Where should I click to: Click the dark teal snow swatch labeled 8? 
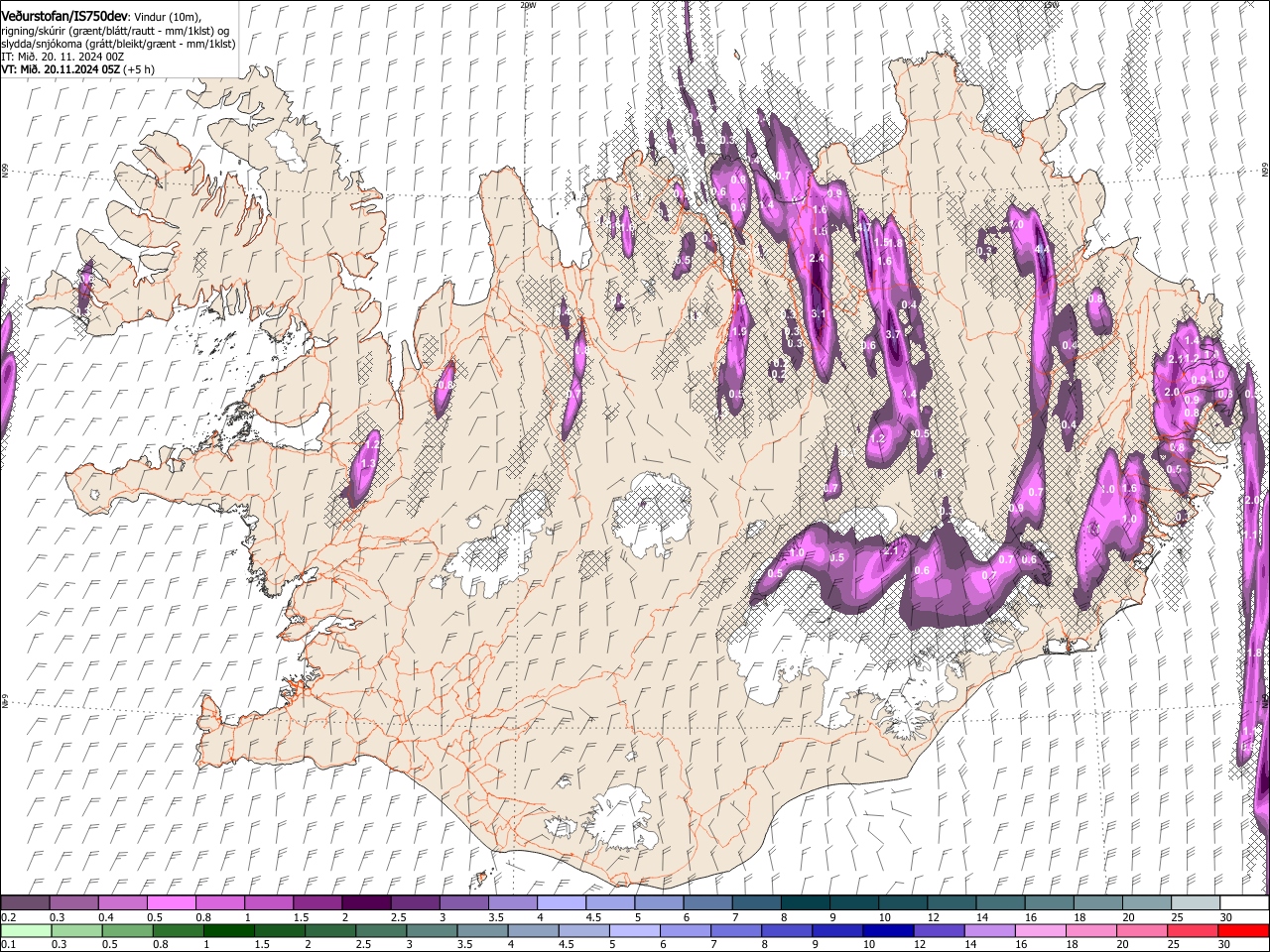point(804,903)
